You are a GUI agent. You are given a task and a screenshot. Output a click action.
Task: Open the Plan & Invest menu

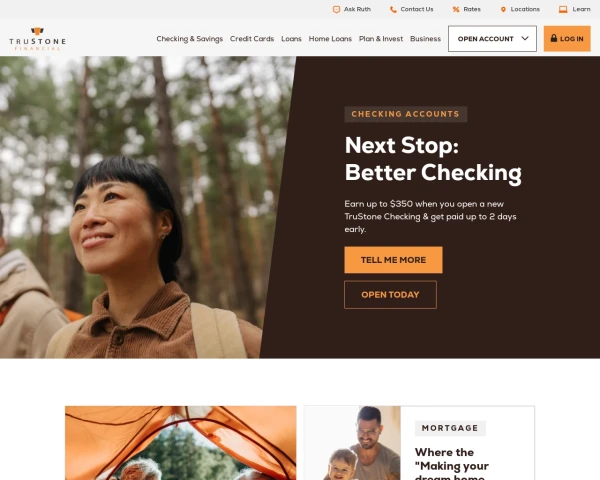(381, 39)
